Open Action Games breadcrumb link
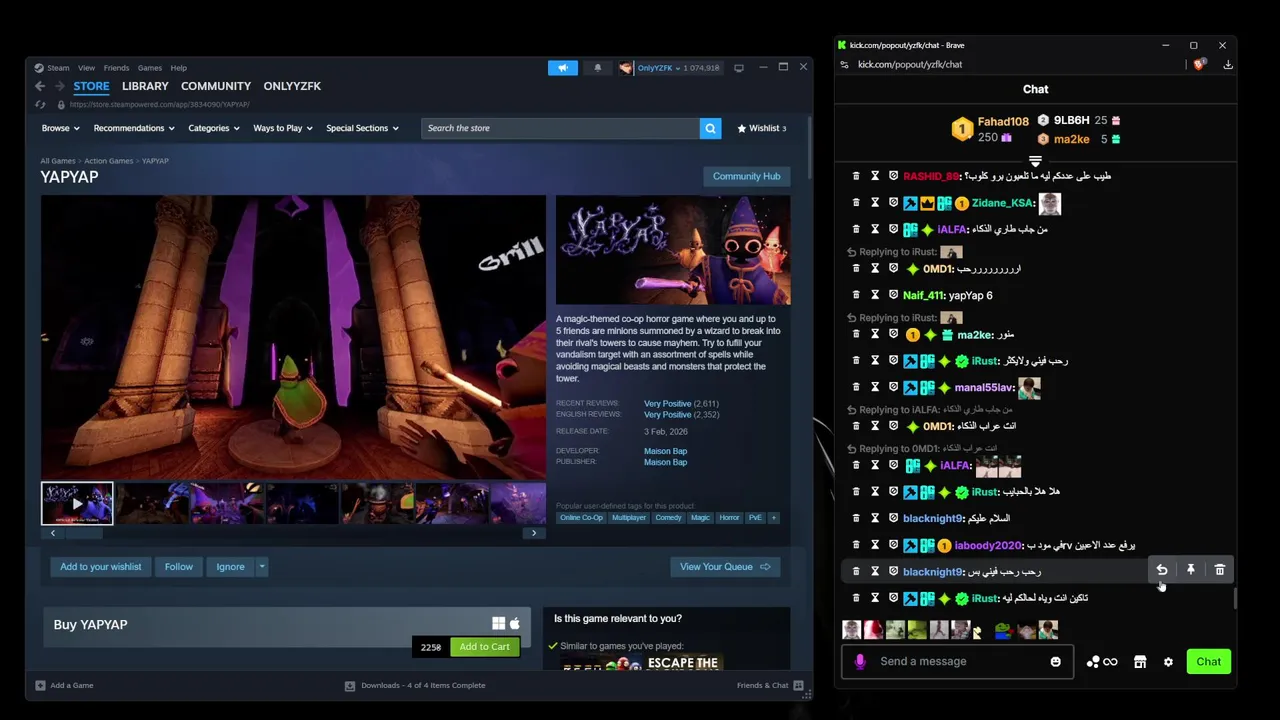Image resolution: width=1280 pixels, height=720 pixels. (x=108, y=161)
